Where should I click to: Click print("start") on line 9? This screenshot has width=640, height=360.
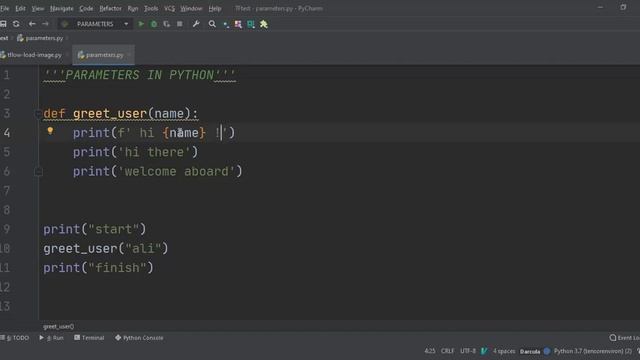(x=95, y=229)
